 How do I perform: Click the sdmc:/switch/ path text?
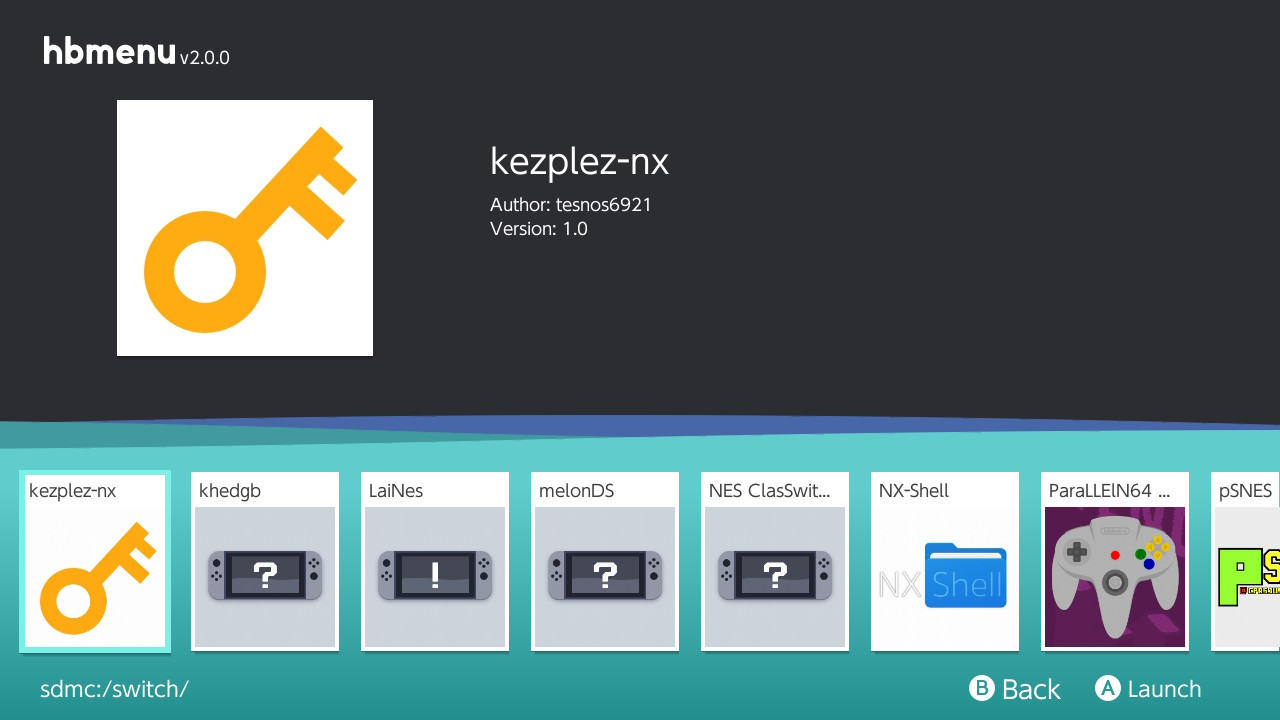(x=114, y=689)
